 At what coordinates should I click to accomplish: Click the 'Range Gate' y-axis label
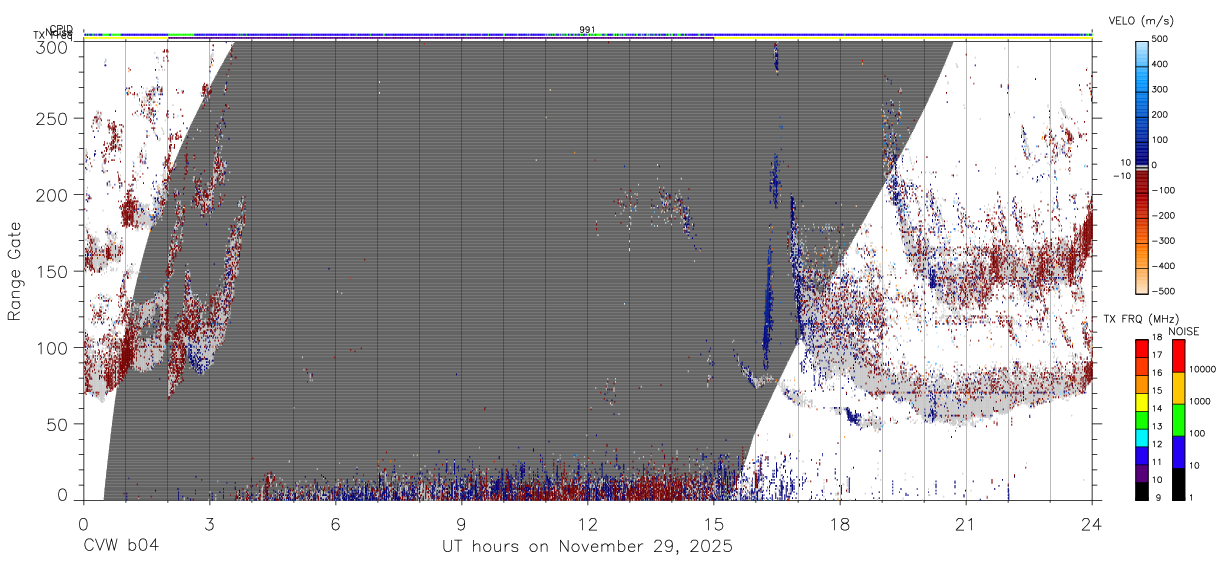coord(15,270)
